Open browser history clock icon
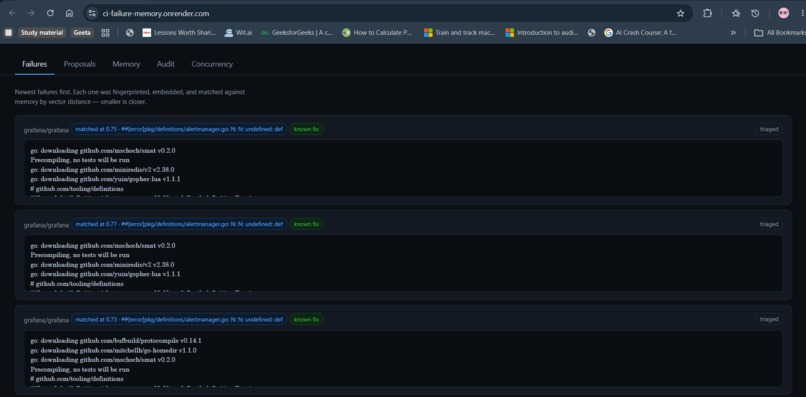Image resolution: width=806 pixels, height=397 pixels. click(755, 13)
